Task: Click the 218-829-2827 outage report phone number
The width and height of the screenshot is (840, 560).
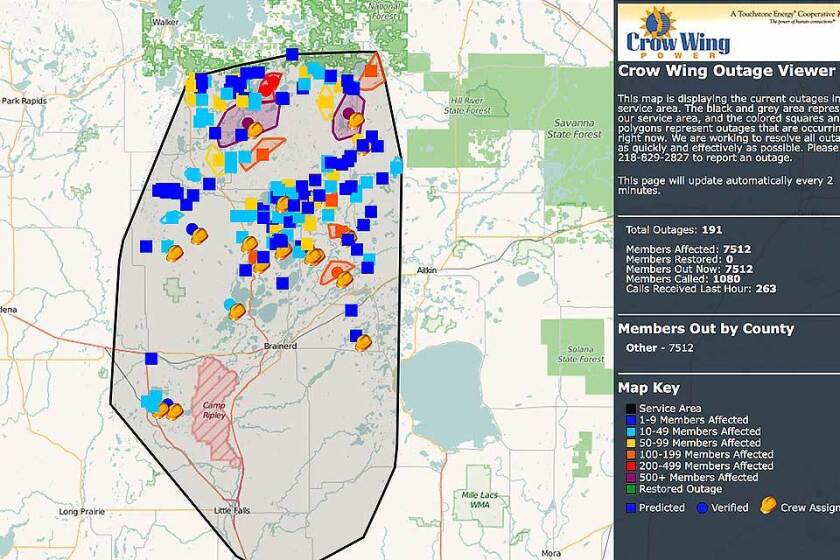Action: (x=656, y=158)
